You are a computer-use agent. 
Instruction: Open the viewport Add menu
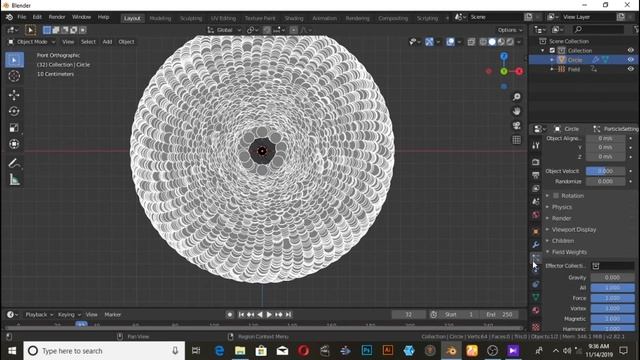[107, 42]
